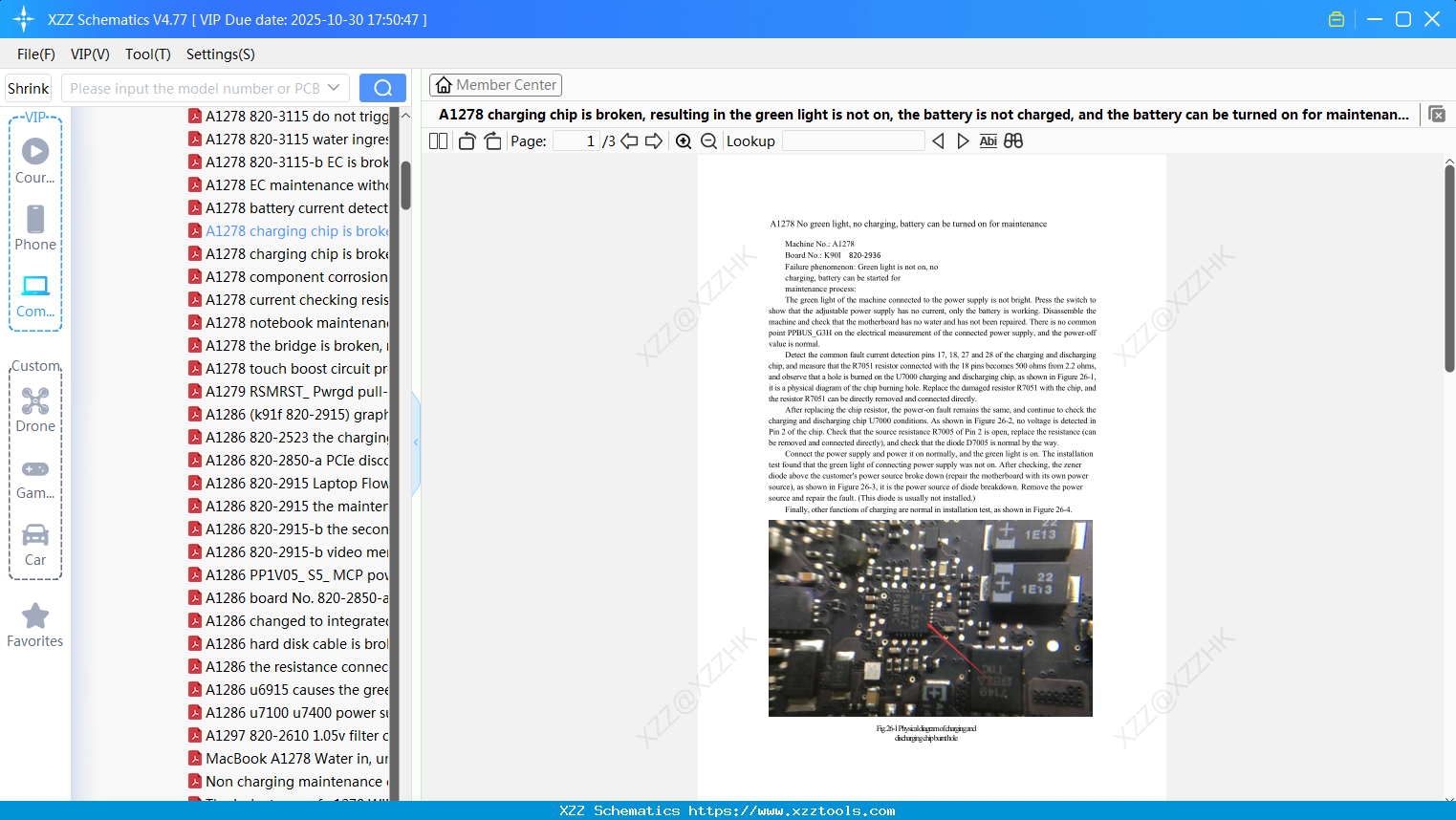Zoom out of the document

tap(708, 140)
